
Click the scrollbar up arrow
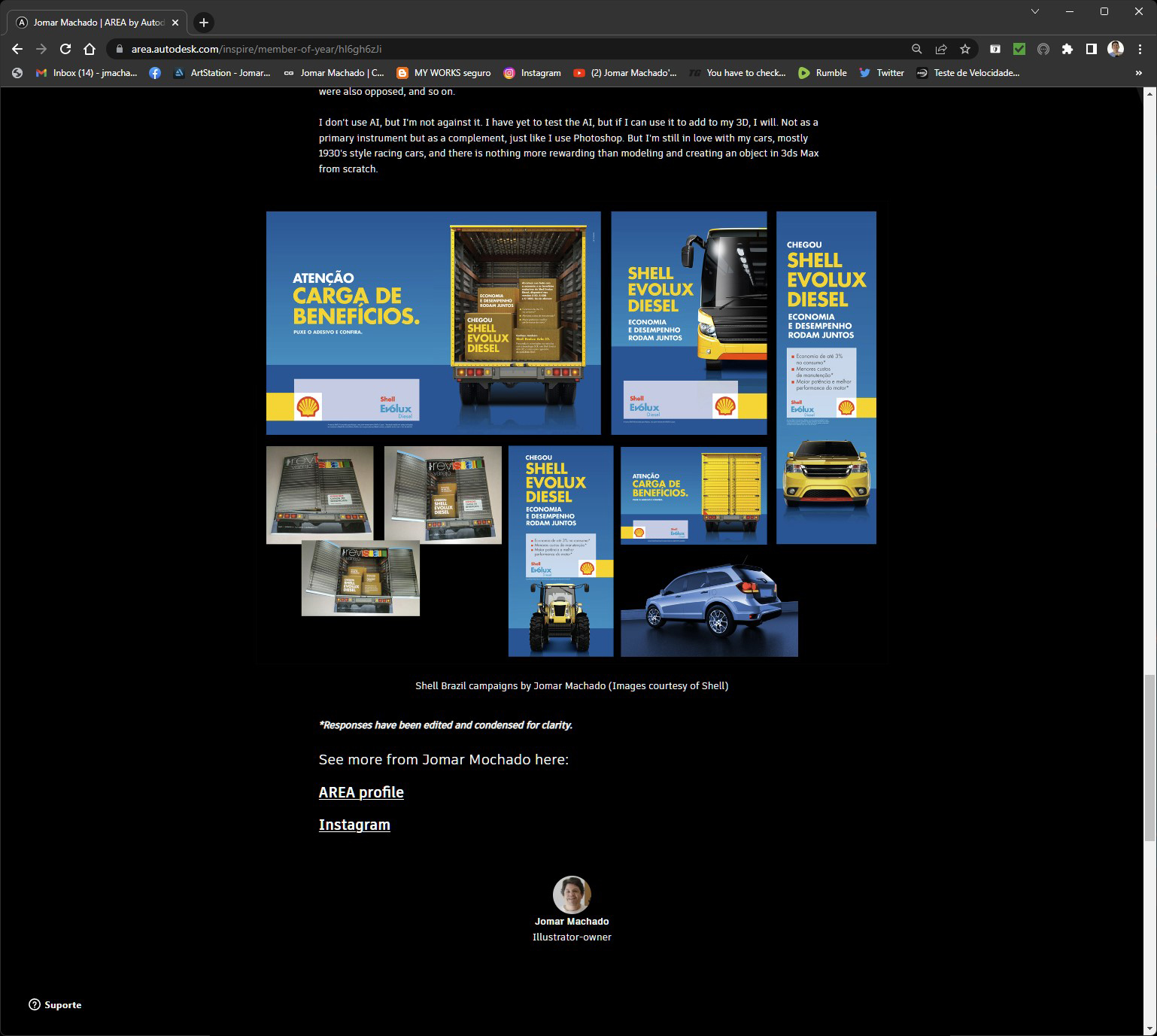click(1149, 94)
